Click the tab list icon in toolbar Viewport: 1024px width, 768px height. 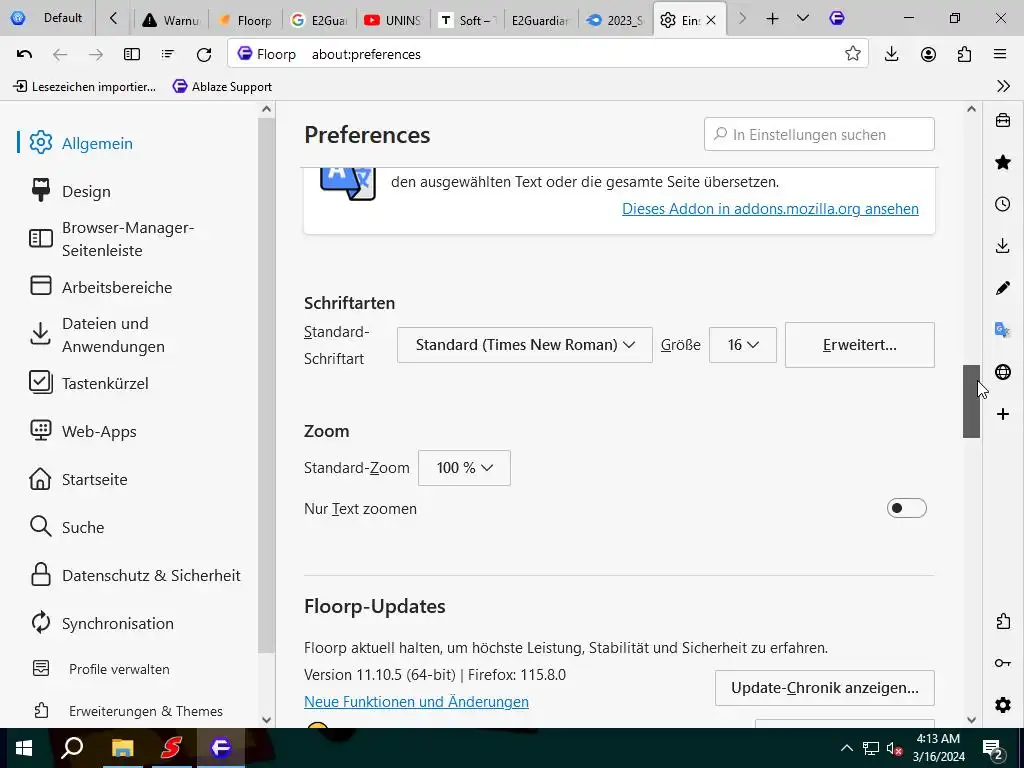(x=168, y=54)
